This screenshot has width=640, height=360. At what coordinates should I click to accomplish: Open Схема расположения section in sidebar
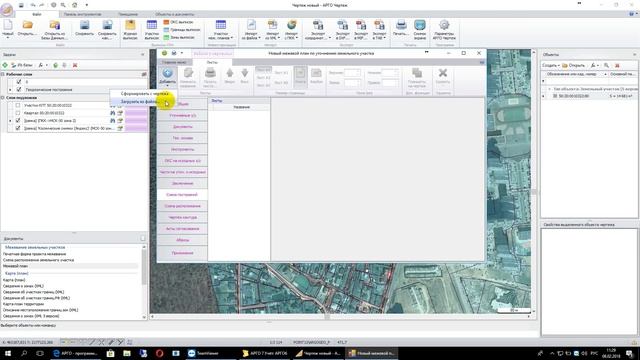click(182, 206)
